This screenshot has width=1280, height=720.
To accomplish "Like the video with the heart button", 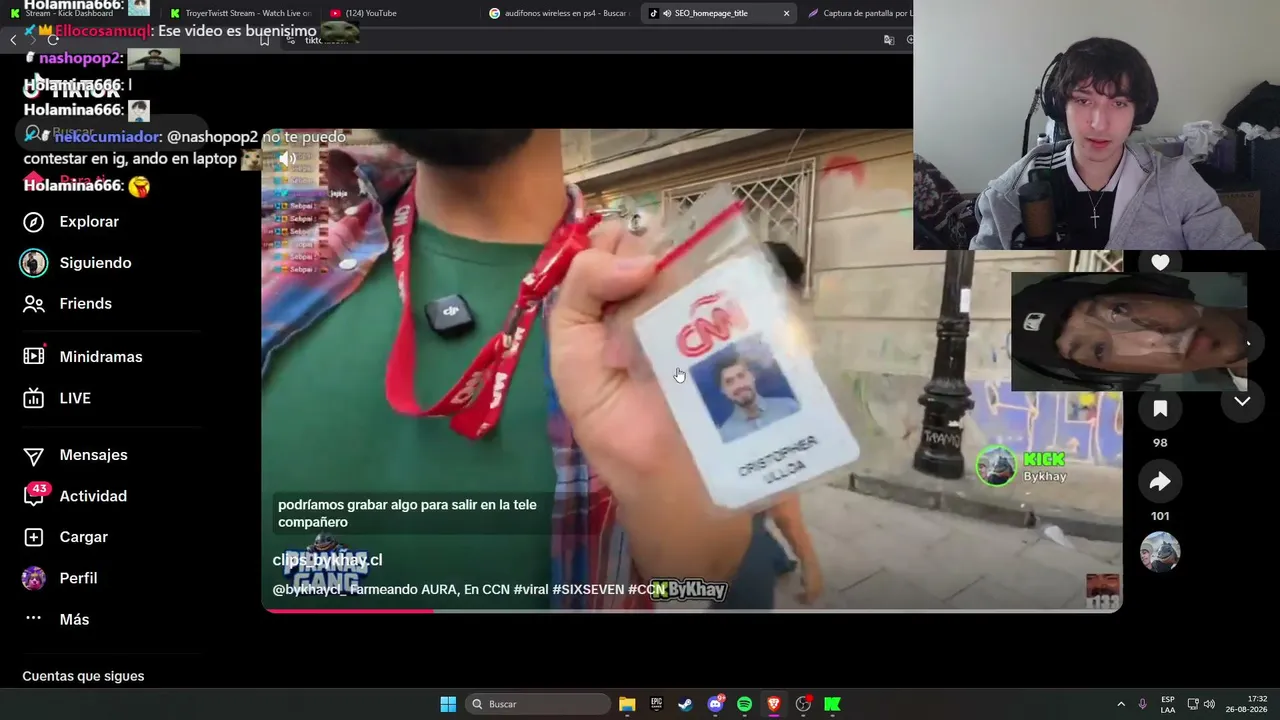I will [1160, 263].
